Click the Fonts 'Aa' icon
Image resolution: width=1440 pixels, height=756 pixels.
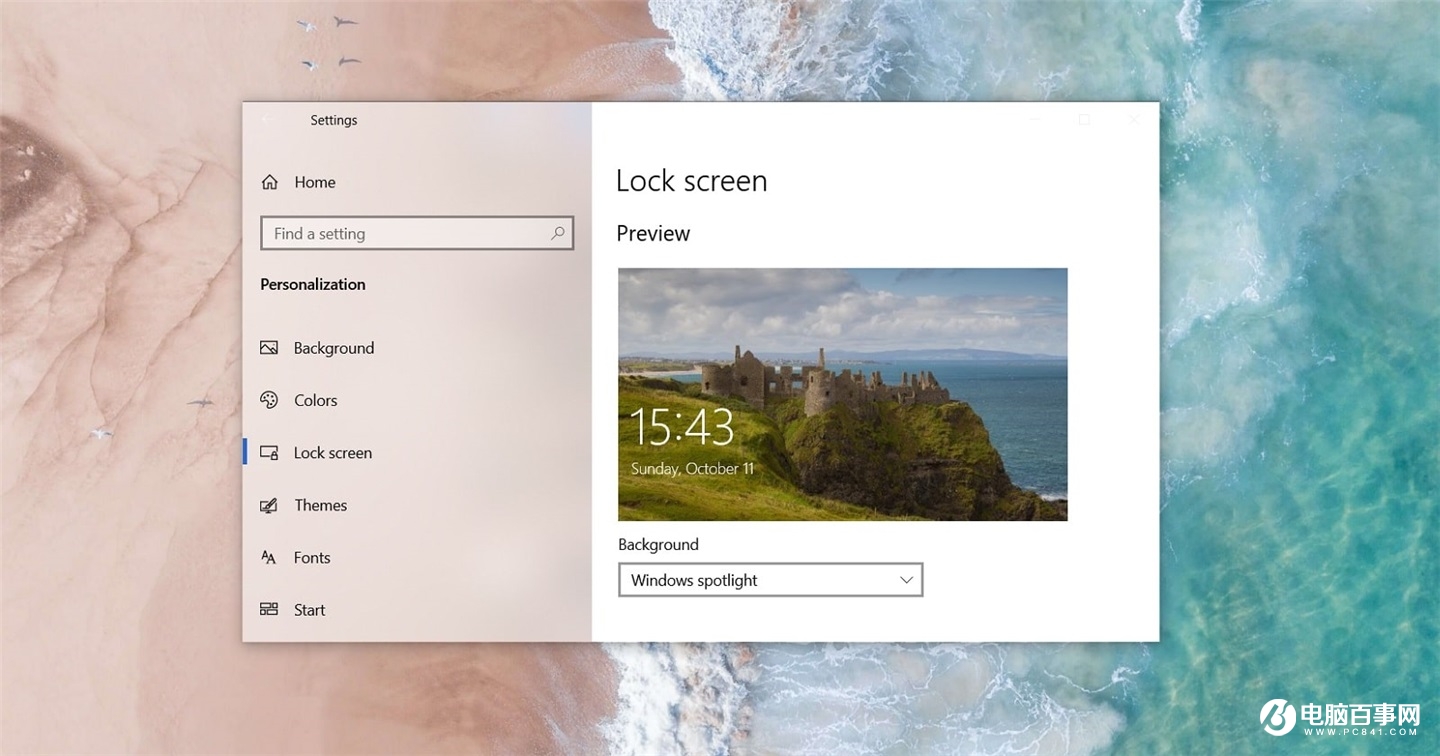[269, 557]
